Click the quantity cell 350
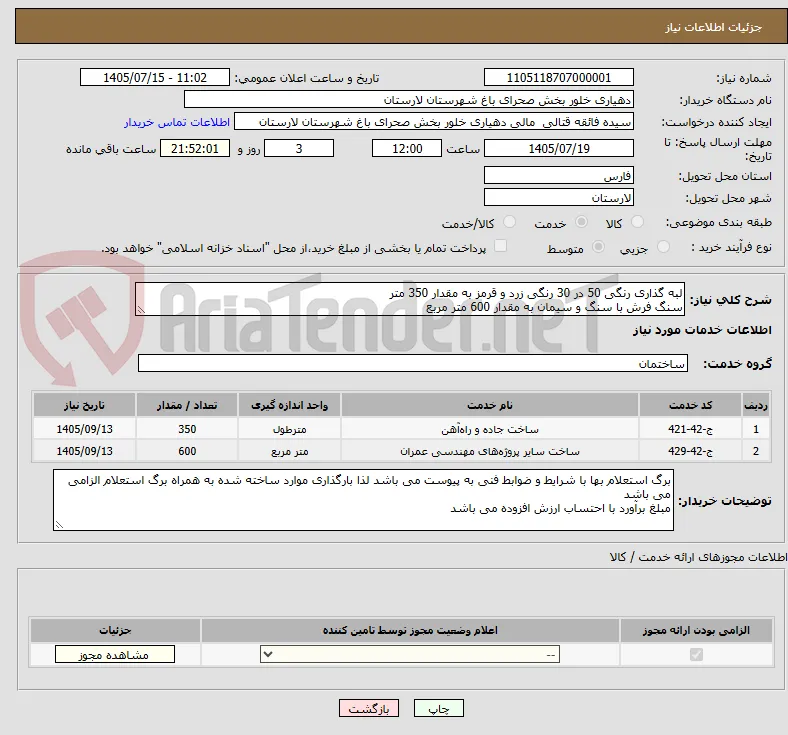788x735 pixels. (187, 429)
